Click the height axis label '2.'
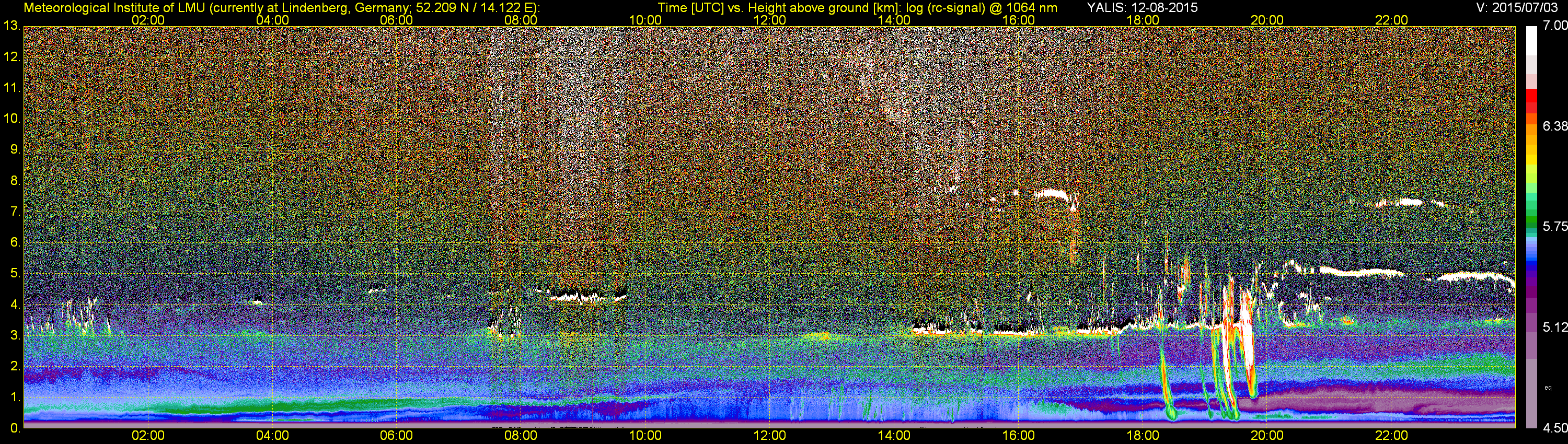Viewport: 1568px width, 444px height. tap(15, 366)
